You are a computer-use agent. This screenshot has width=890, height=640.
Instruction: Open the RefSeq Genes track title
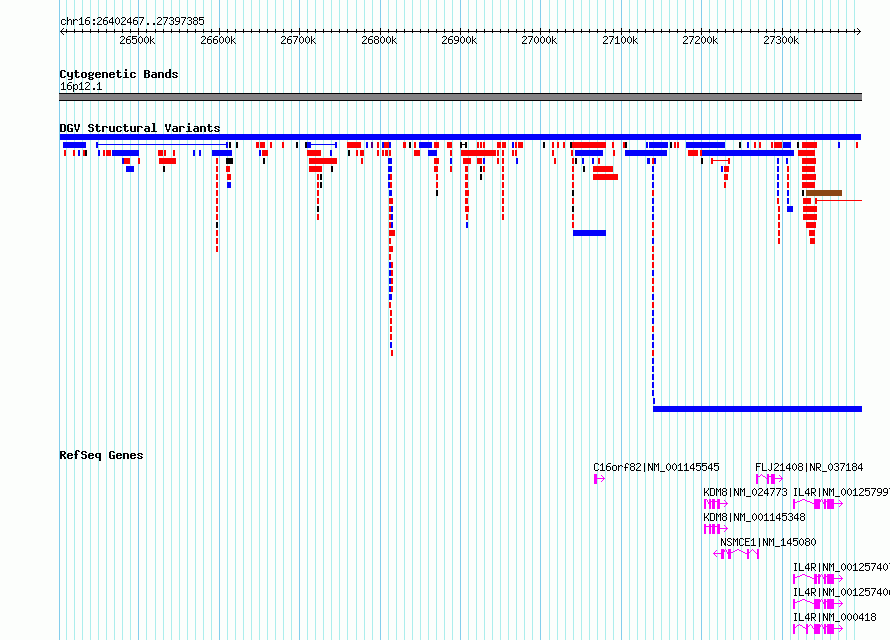coord(101,455)
